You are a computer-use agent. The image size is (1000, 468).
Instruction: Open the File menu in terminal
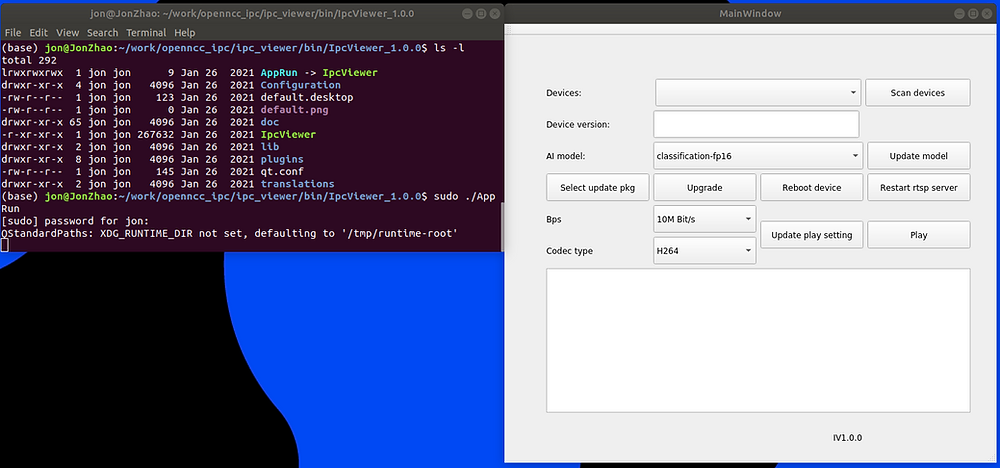[x=13, y=33]
